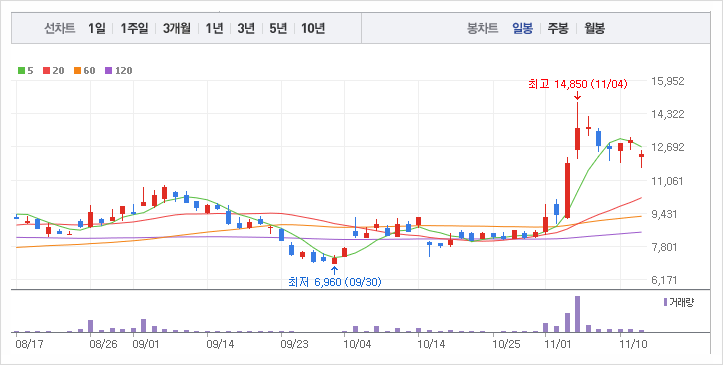Viewport: 723px width, 365px height.
Task: Show 월봉 monthly candle chart
Action: coord(594,29)
